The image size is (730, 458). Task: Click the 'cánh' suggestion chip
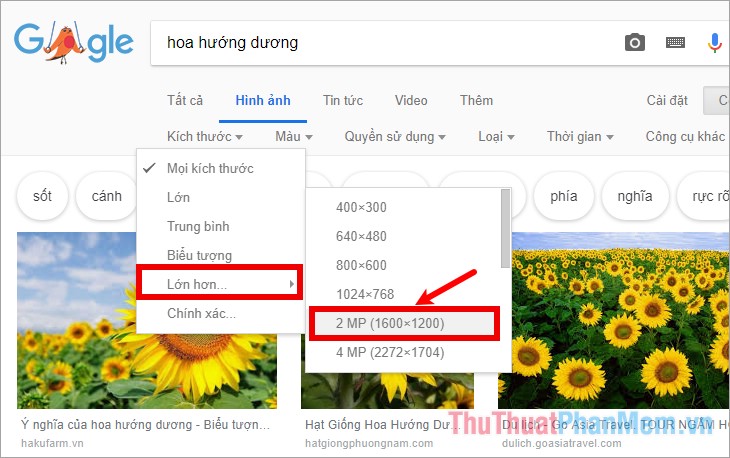pos(107,196)
